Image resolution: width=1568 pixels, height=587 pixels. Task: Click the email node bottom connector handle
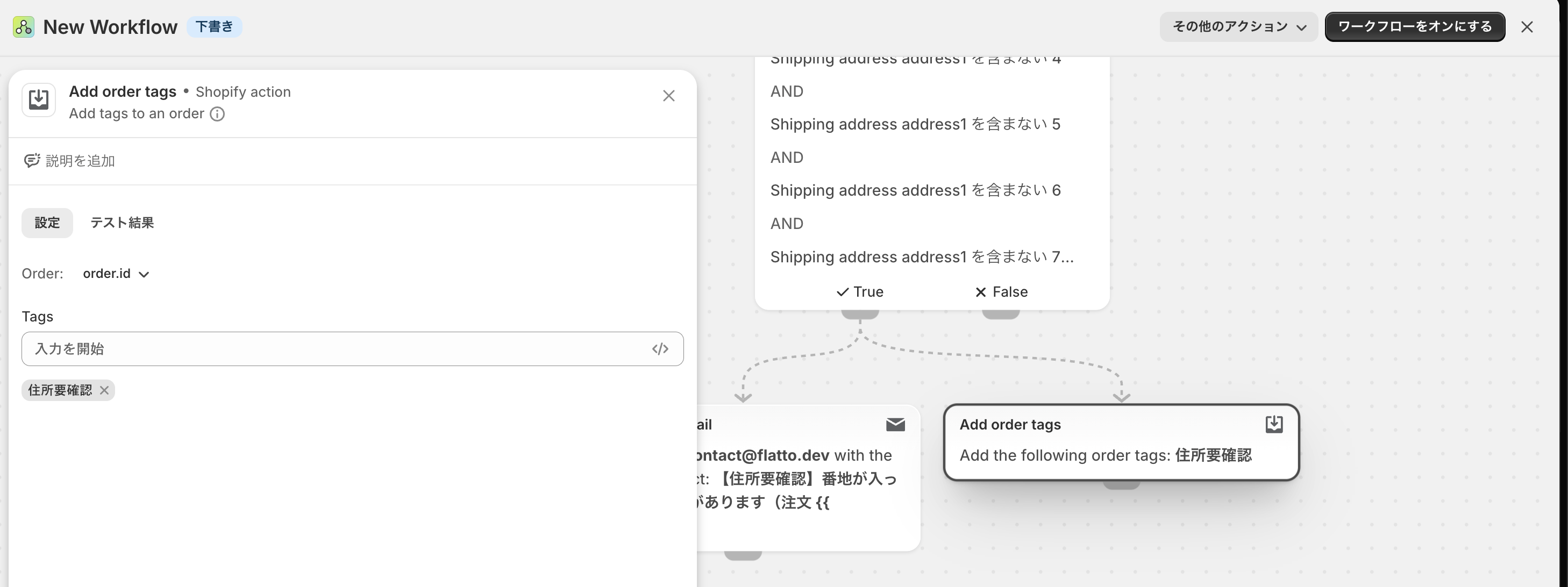[743, 555]
